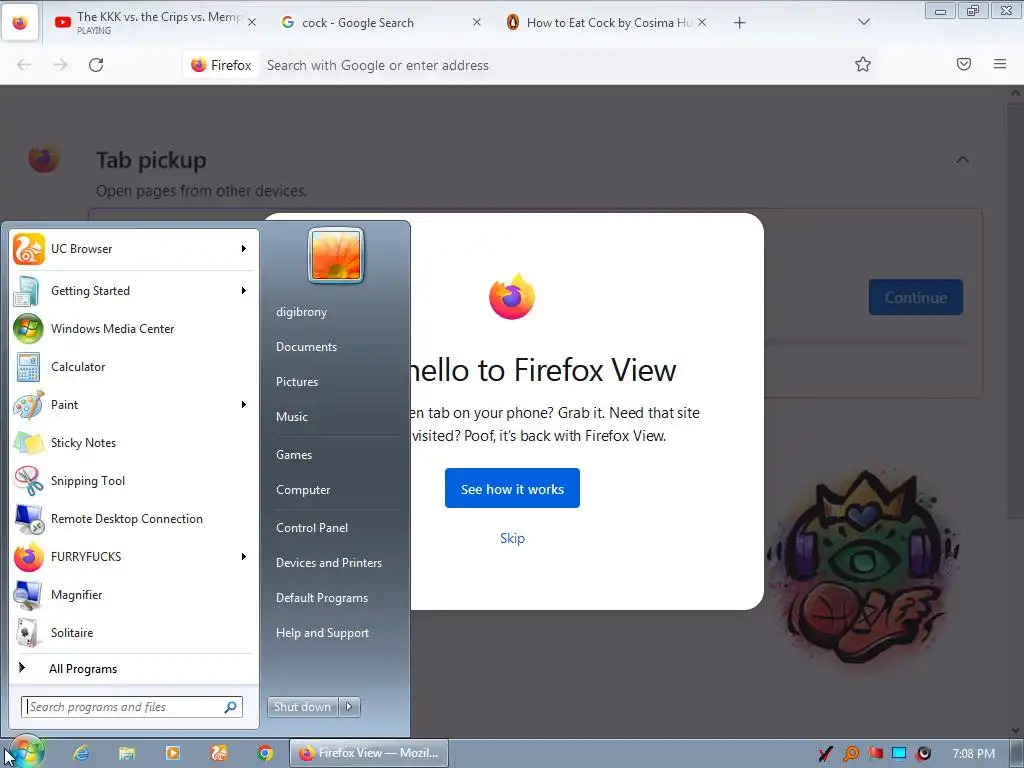Open Calculator from the Start menu
This screenshot has height=768, width=1024.
pos(131,367)
